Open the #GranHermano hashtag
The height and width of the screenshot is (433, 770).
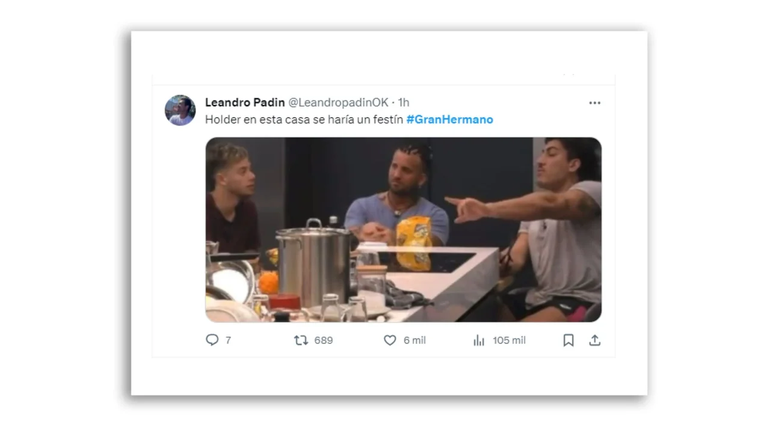[449, 120]
